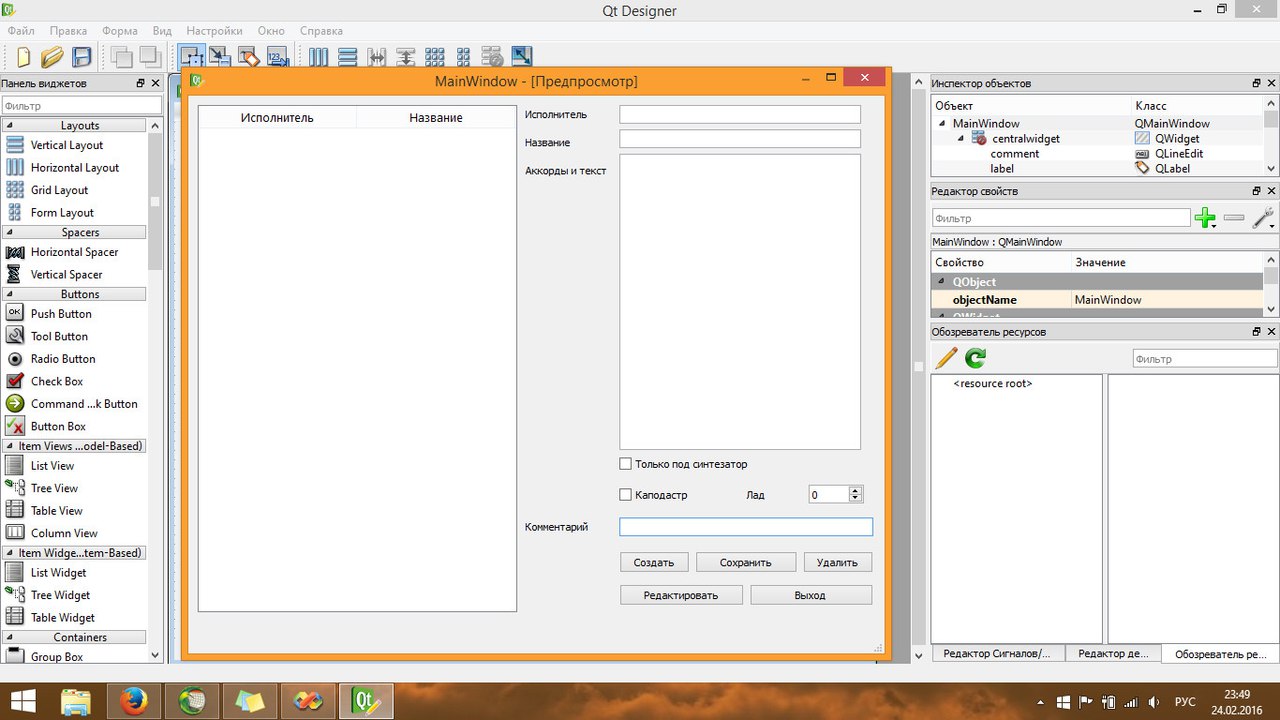Apply the Lay Out Horizontally toolbar icon
The image size is (1280, 720).
[x=318, y=57]
